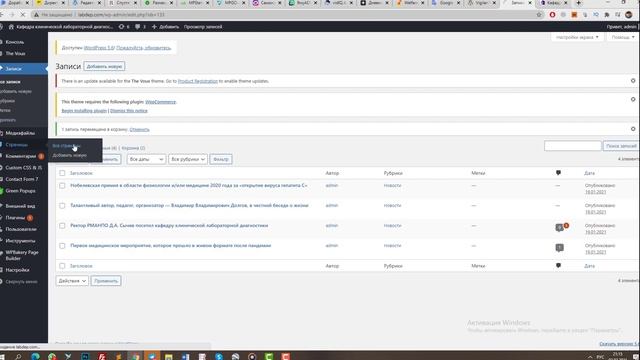Image resolution: width=640 pixels, height=360 pixels.
Task: Sort by comments column icon in header
Action: coord(558,173)
